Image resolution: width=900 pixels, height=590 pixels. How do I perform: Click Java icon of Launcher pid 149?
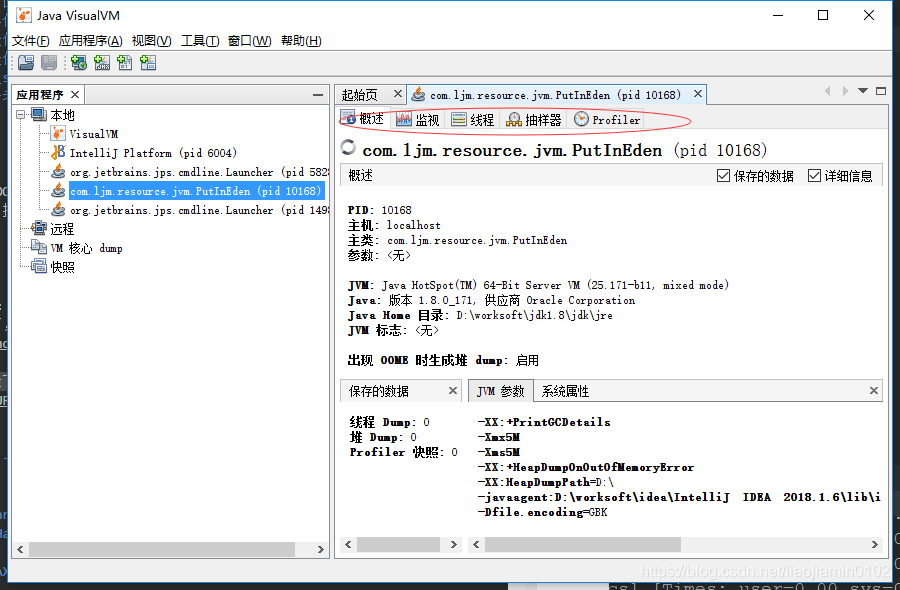[x=58, y=209]
